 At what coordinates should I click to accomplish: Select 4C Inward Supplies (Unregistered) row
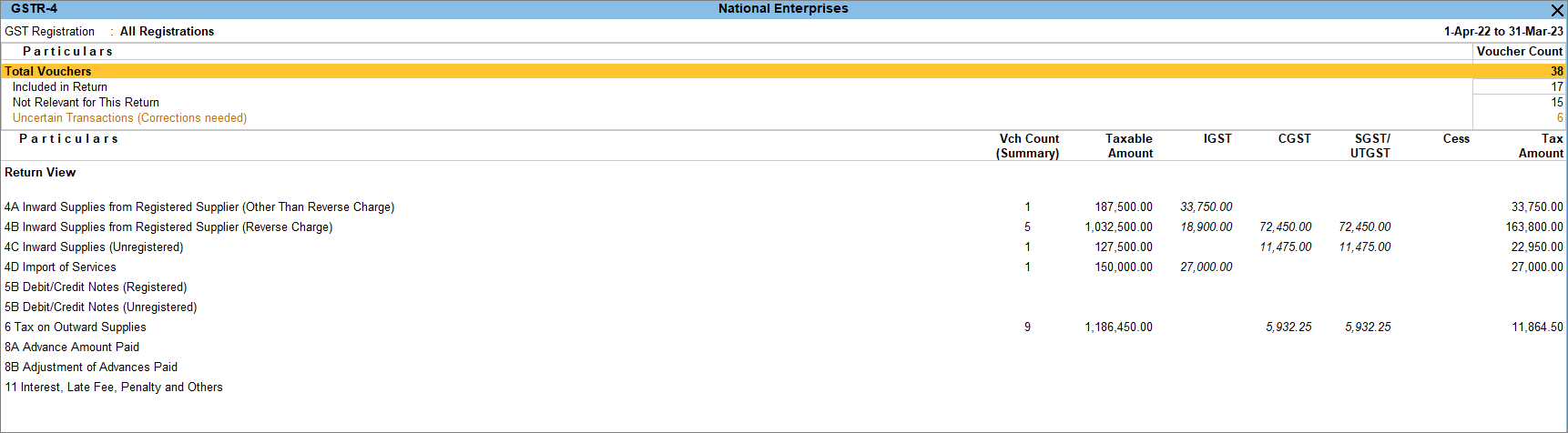tap(783, 247)
